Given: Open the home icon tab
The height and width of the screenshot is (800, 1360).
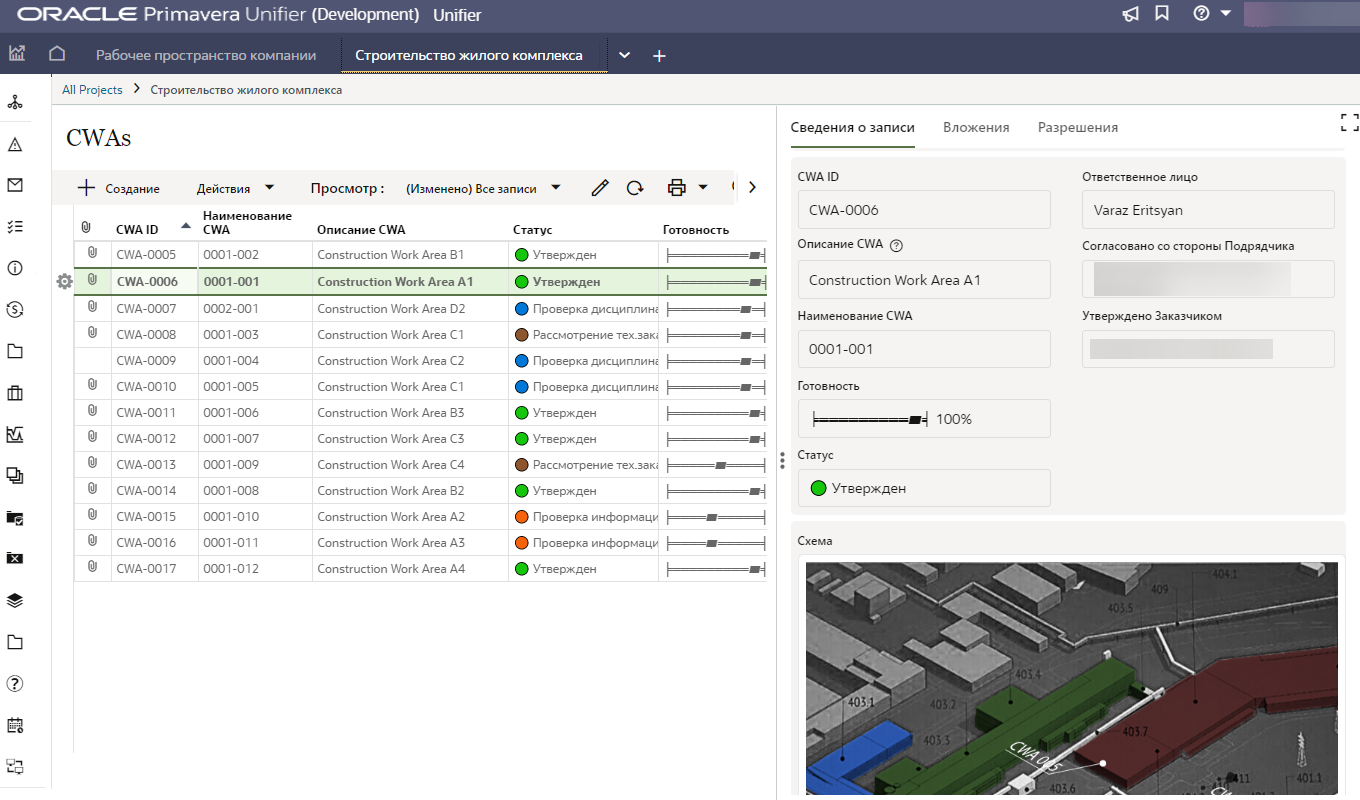Looking at the screenshot, I should pos(57,54).
